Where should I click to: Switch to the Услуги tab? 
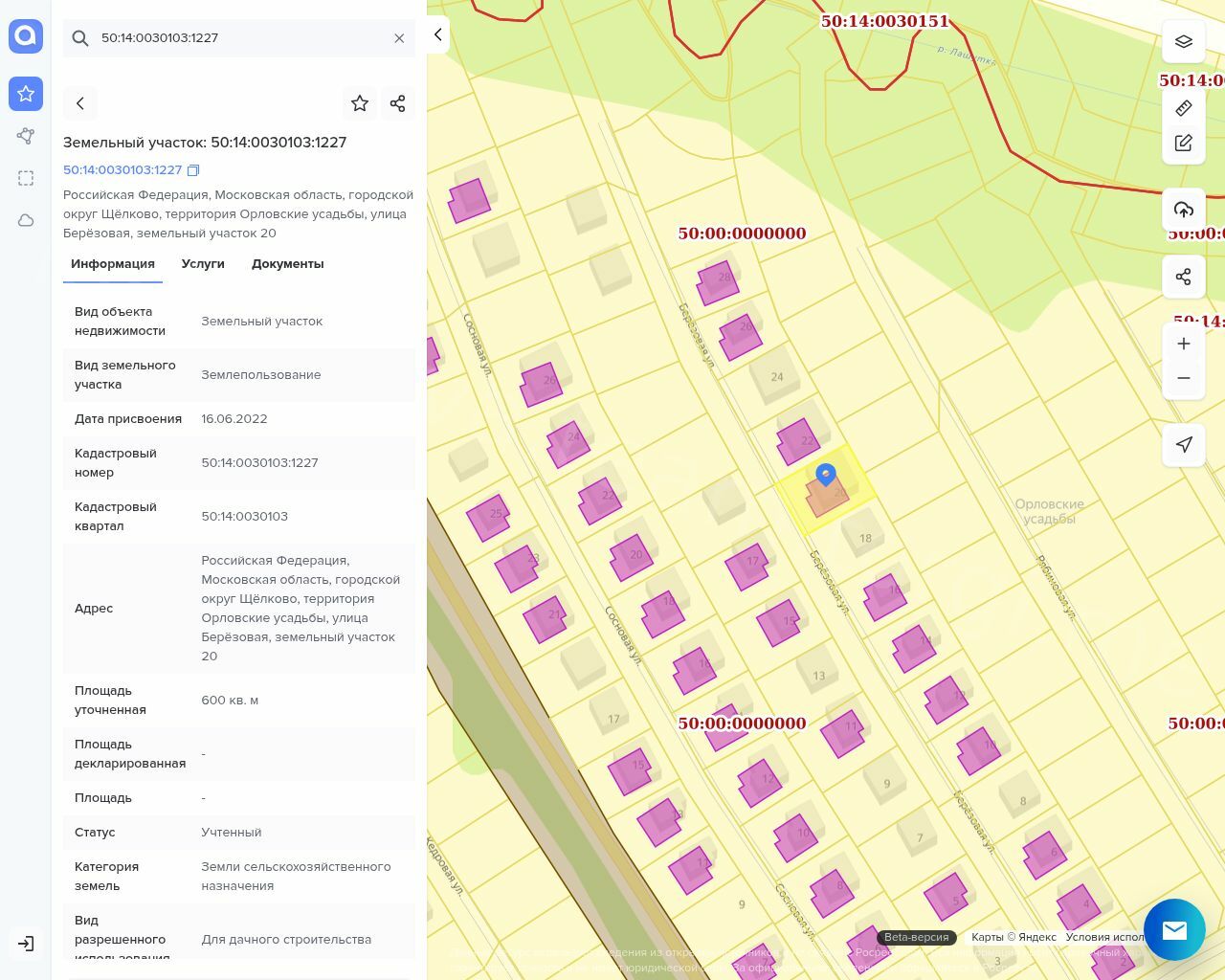[x=203, y=264]
